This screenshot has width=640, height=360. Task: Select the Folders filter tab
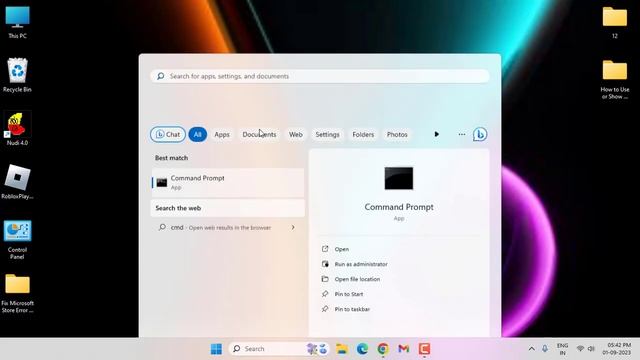363,134
